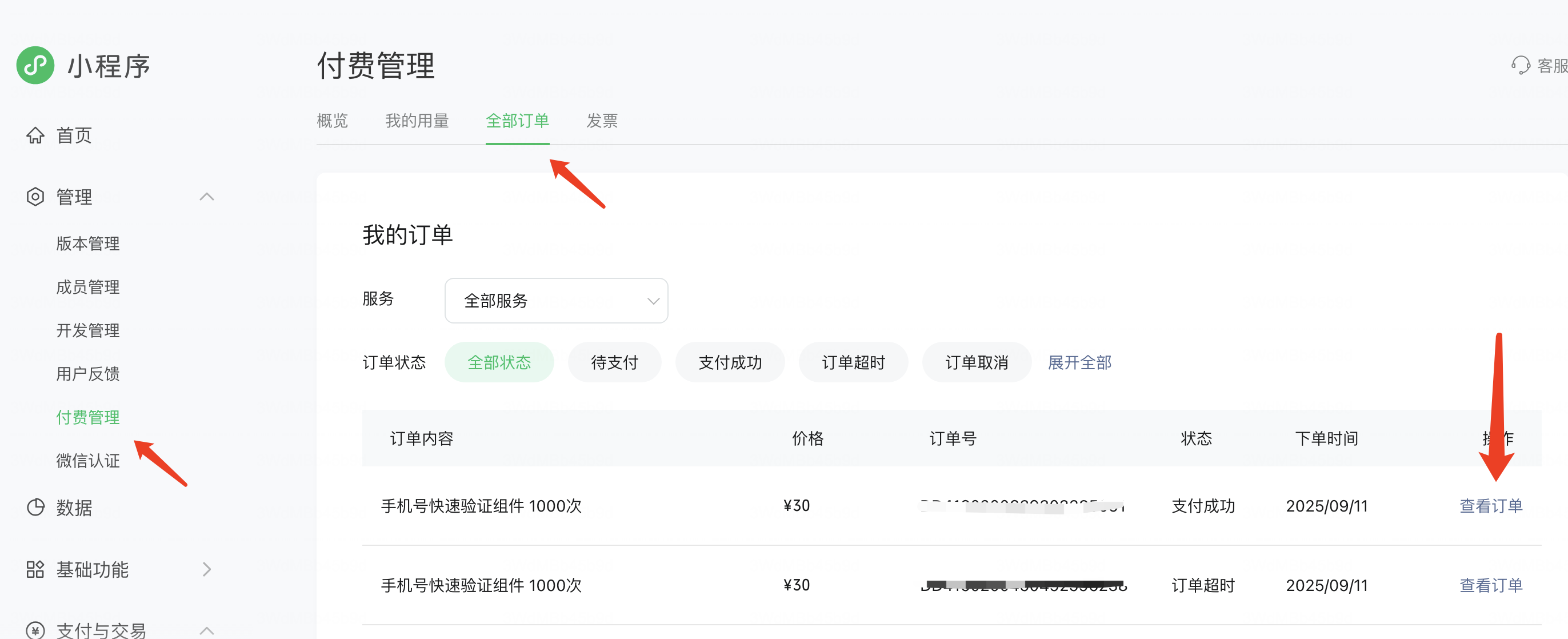Click the green Mini Program logo icon
The image size is (1568, 639).
pyautogui.click(x=35, y=65)
